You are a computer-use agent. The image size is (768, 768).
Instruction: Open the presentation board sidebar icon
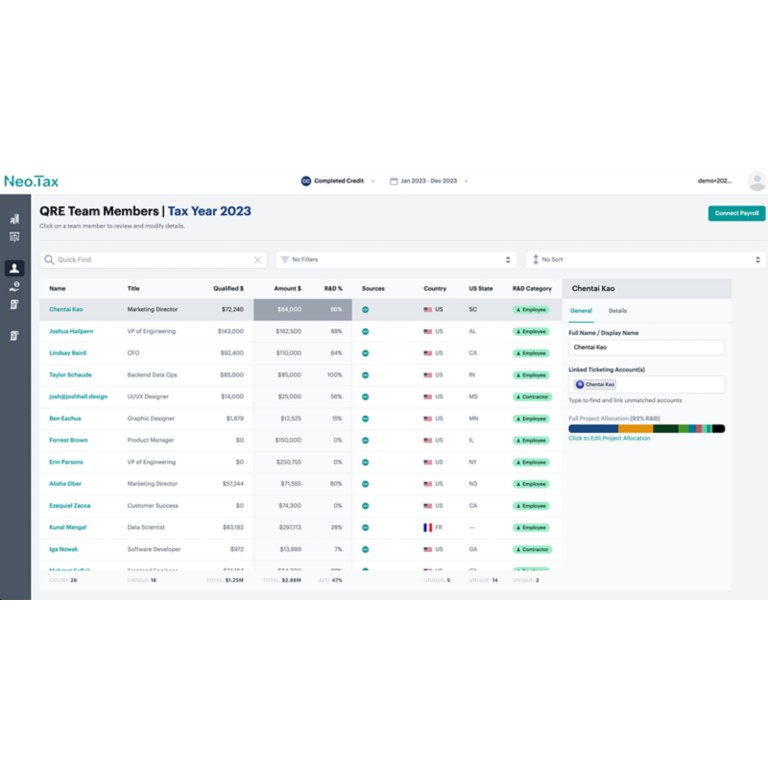click(15, 237)
